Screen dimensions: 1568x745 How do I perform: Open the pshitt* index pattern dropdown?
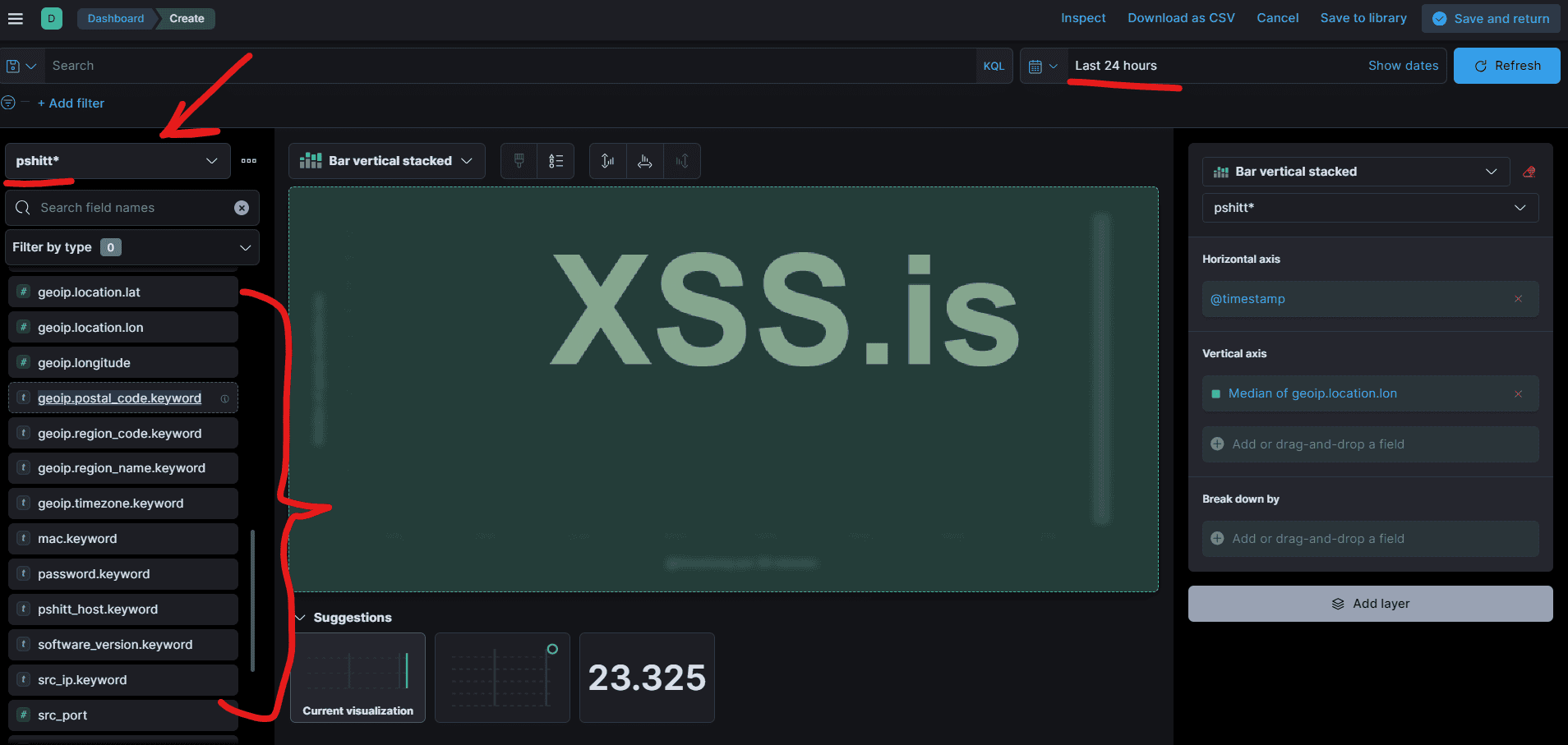(x=117, y=161)
